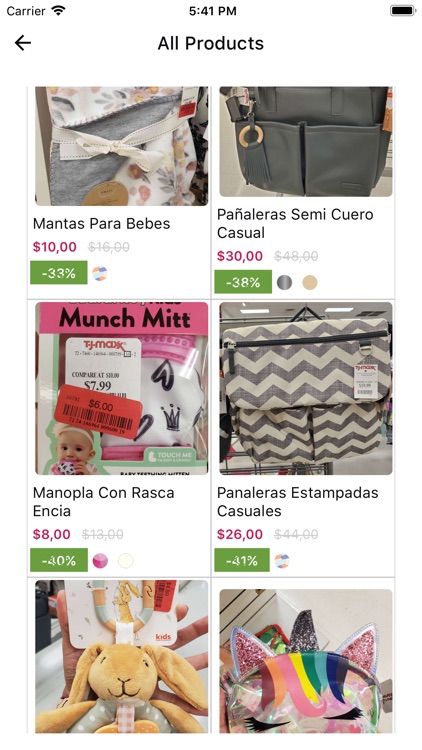Tap the back arrow icon
This screenshot has width=422, height=750.
click(22, 43)
